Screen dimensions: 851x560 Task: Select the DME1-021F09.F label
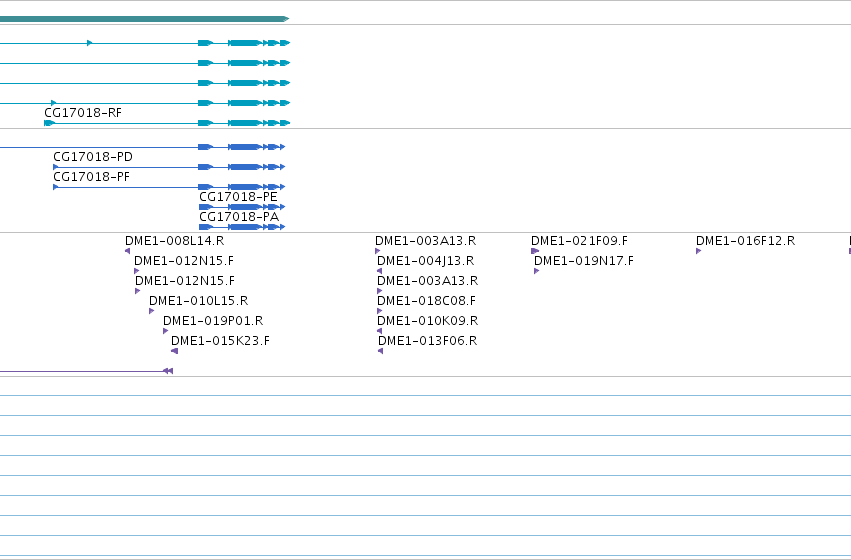(x=579, y=240)
